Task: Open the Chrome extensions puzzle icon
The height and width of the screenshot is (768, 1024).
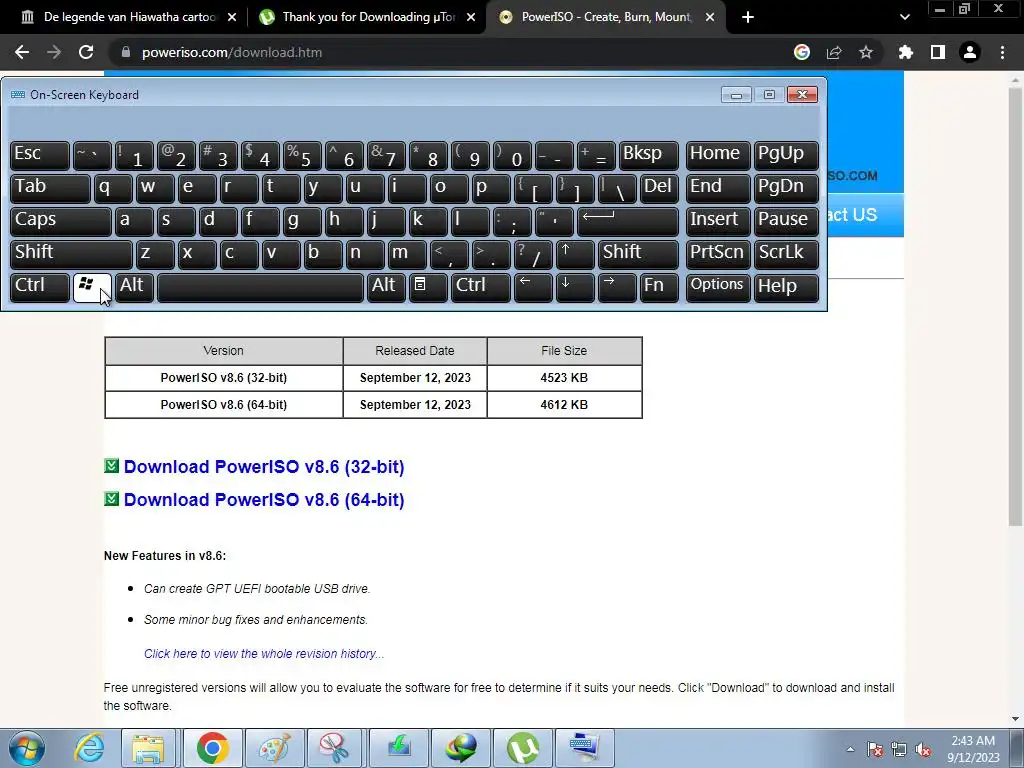Action: (x=906, y=52)
